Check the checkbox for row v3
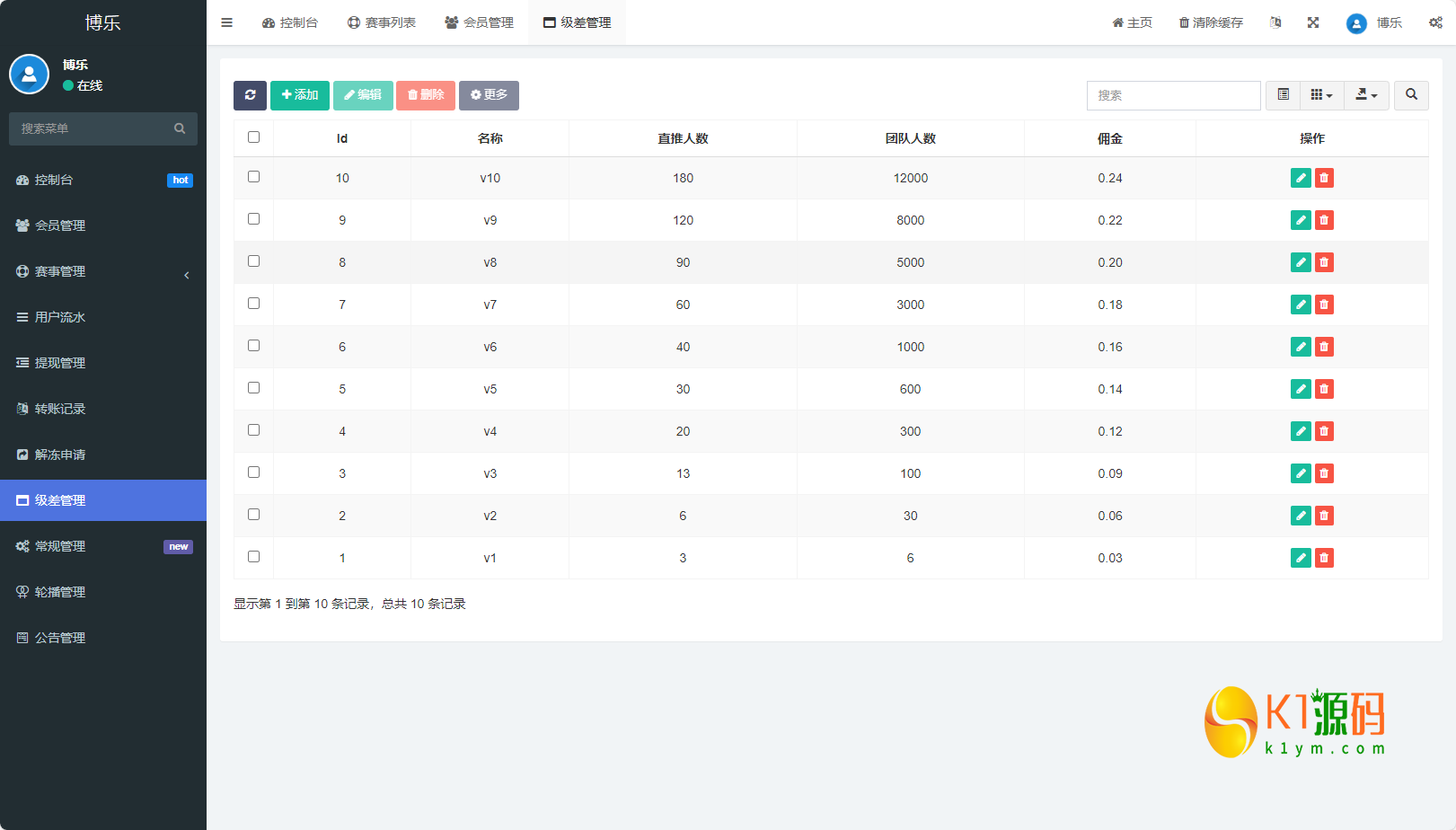This screenshot has height=830, width=1456. click(x=253, y=472)
